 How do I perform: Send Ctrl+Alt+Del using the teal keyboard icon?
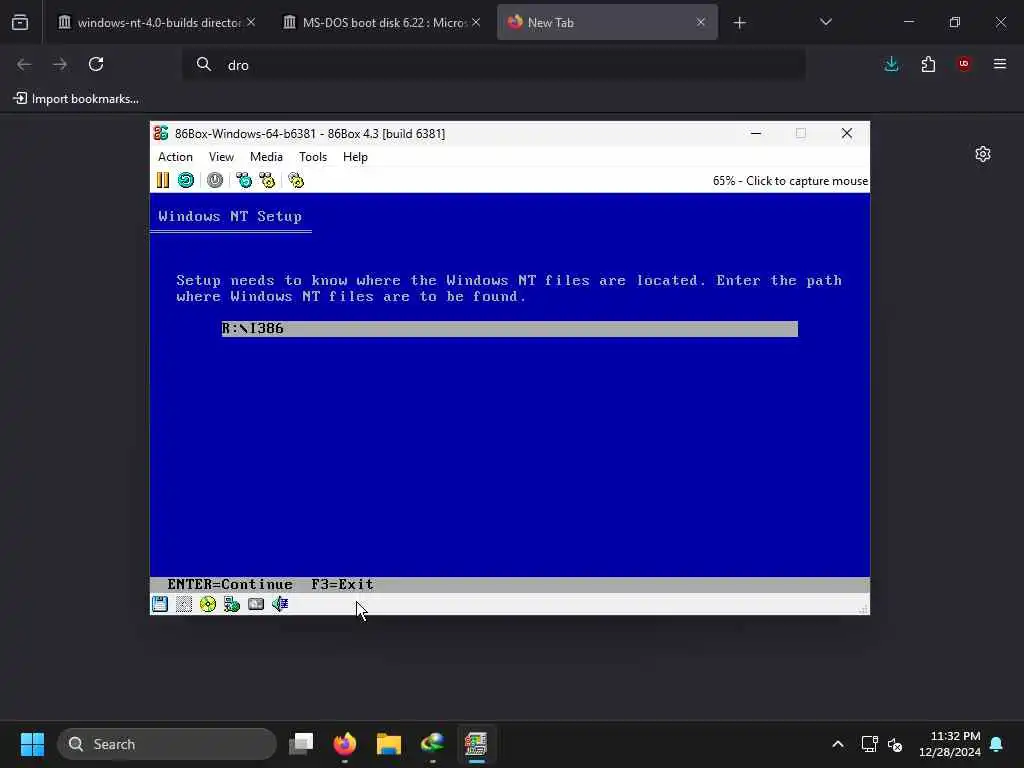(x=244, y=180)
